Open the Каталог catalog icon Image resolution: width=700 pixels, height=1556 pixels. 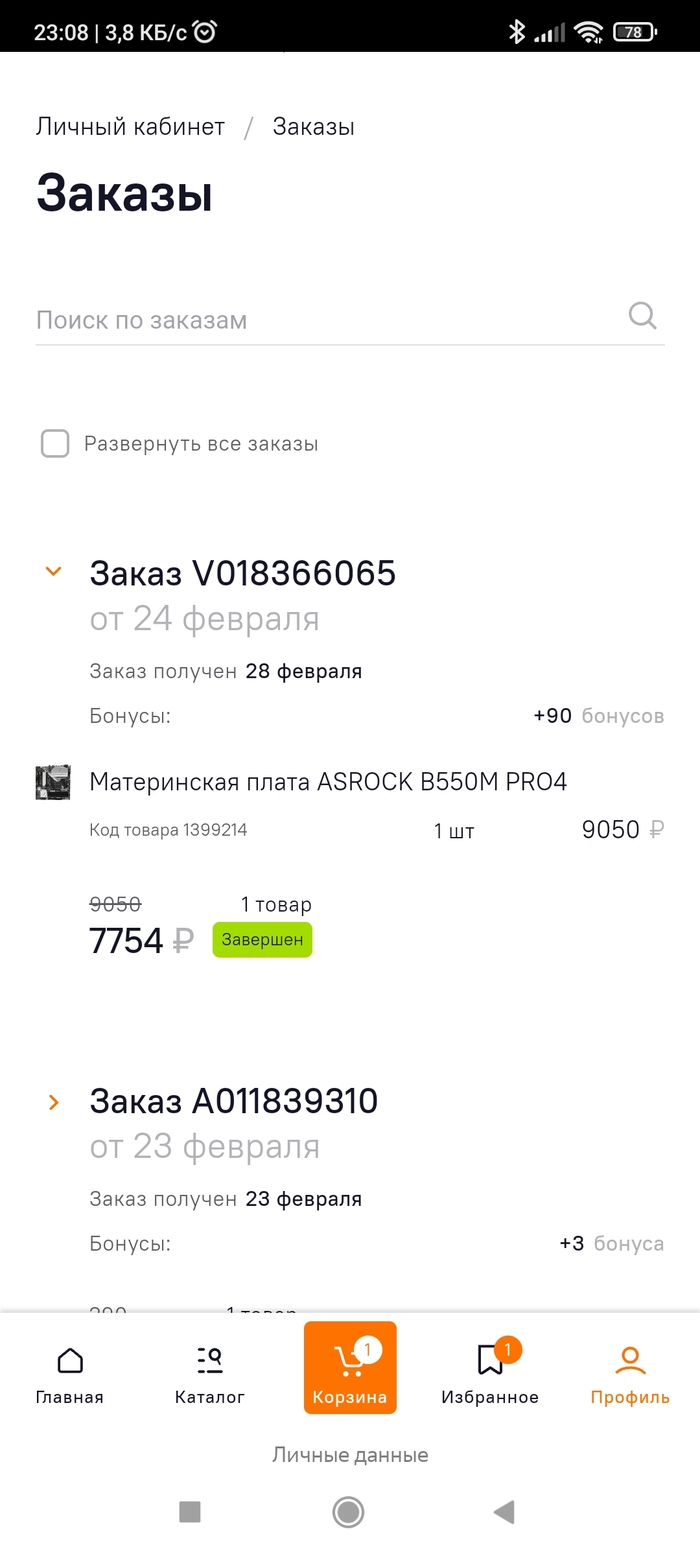tap(210, 1361)
